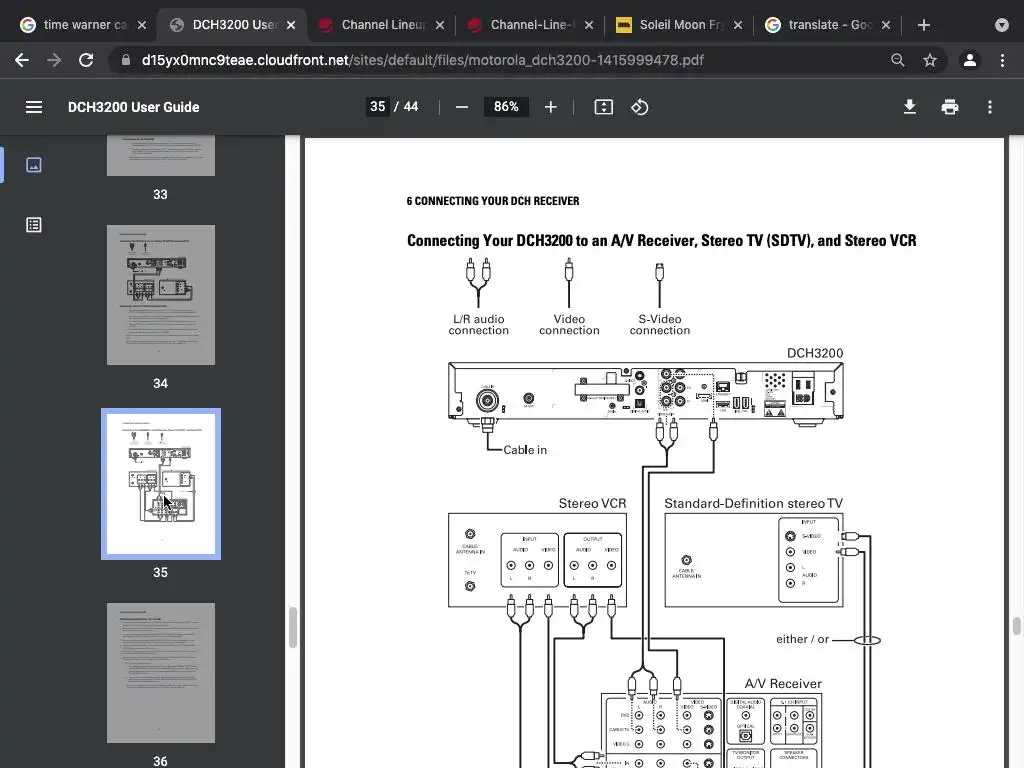Reload the current page
The height and width of the screenshot is (768, 1024).
click(86, 60)
